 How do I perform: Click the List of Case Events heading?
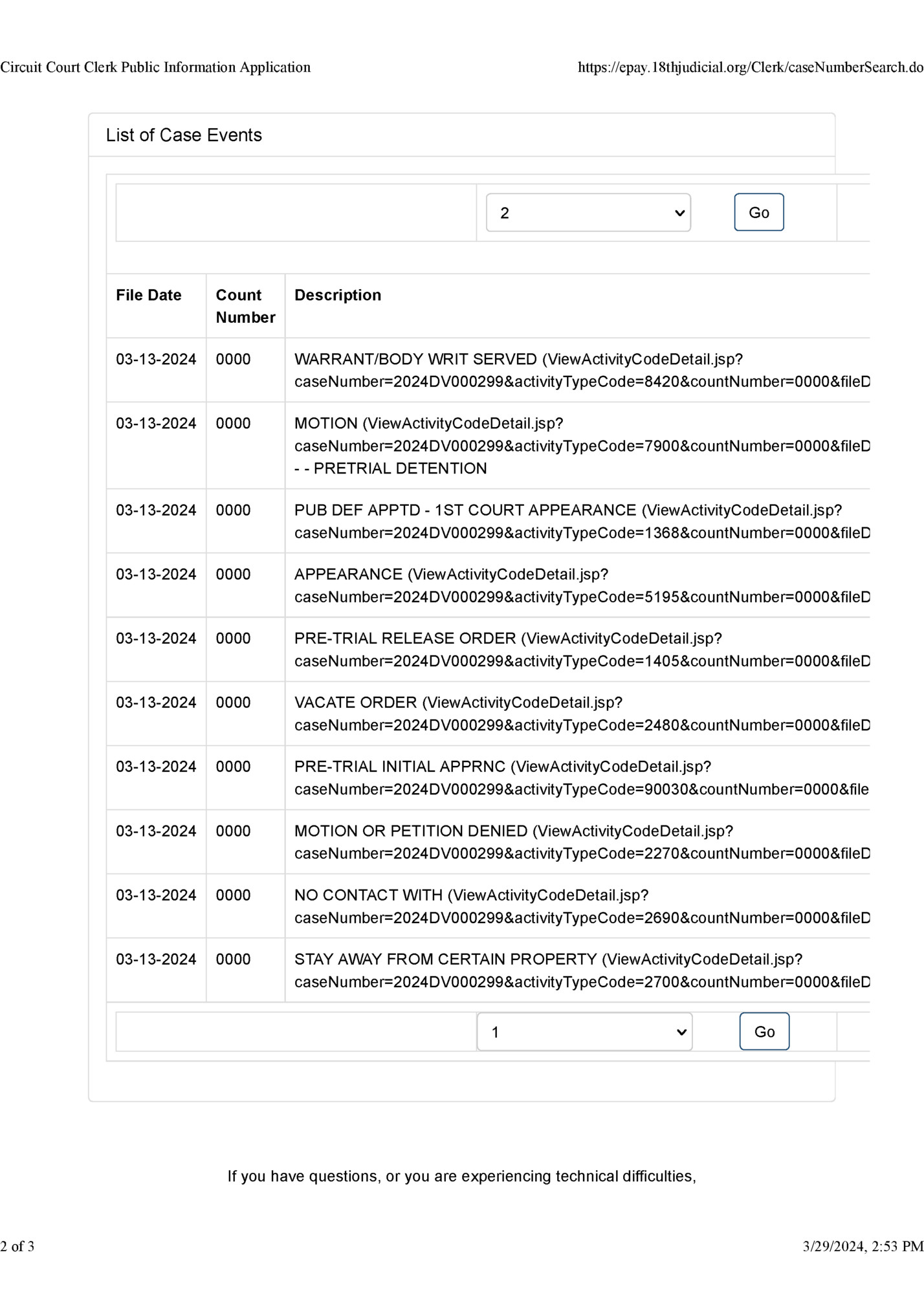tap(184, 135)
